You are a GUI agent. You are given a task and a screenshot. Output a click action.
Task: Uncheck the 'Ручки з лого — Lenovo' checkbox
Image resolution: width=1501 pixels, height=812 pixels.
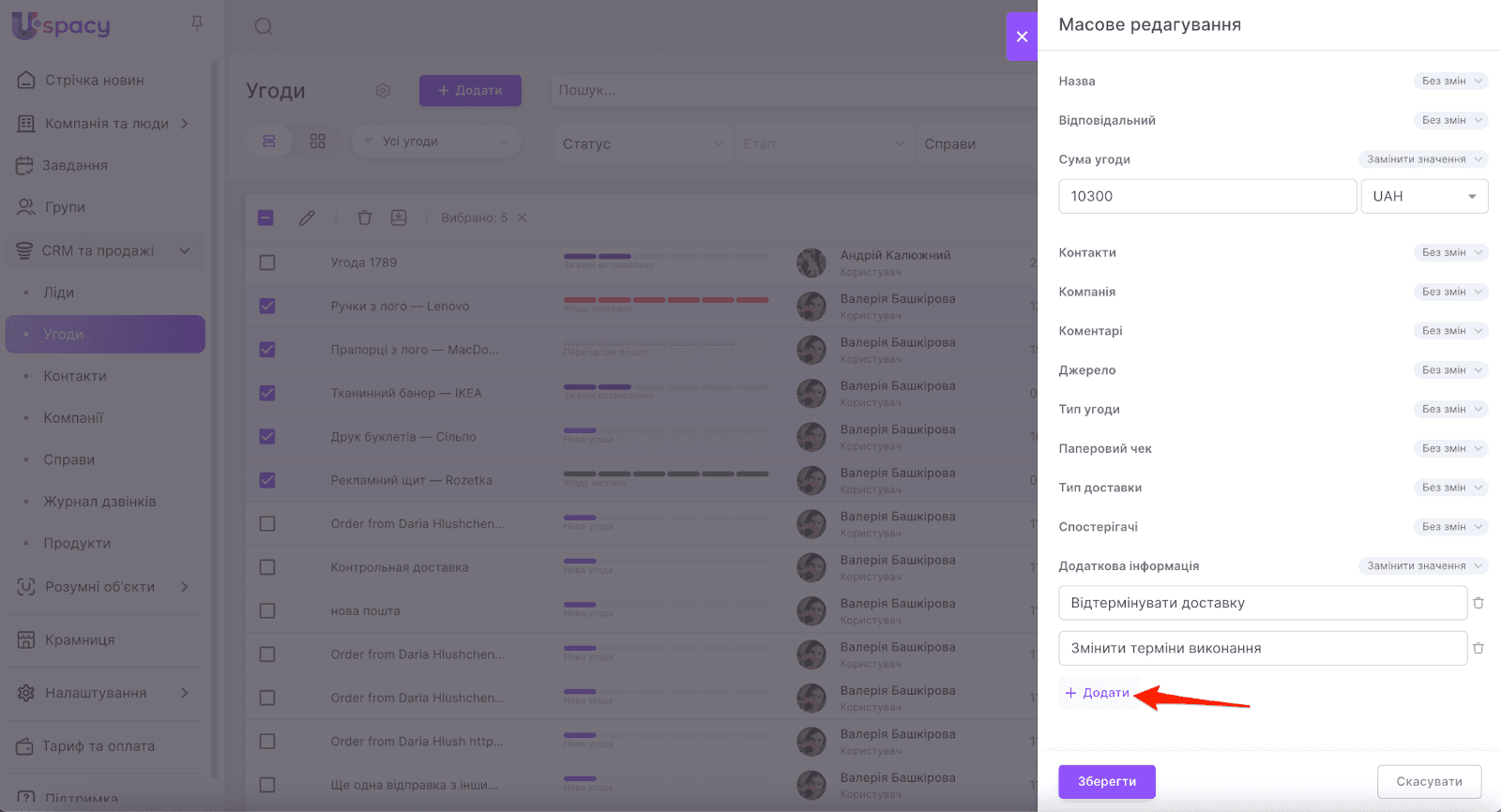[x=267, y=306]
